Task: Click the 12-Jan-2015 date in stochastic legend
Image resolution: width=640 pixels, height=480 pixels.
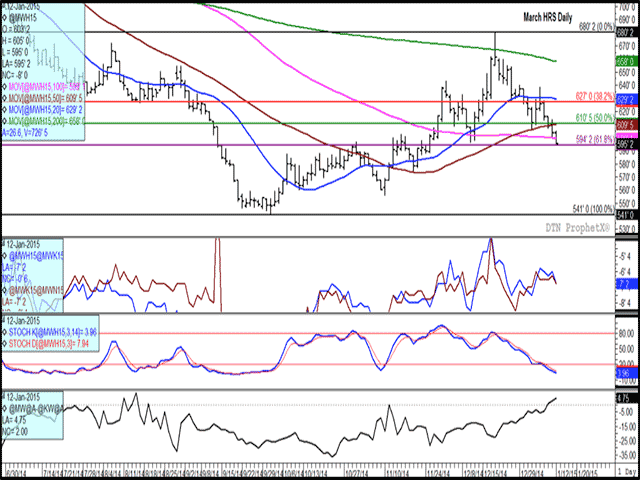Action: [23, 320]
